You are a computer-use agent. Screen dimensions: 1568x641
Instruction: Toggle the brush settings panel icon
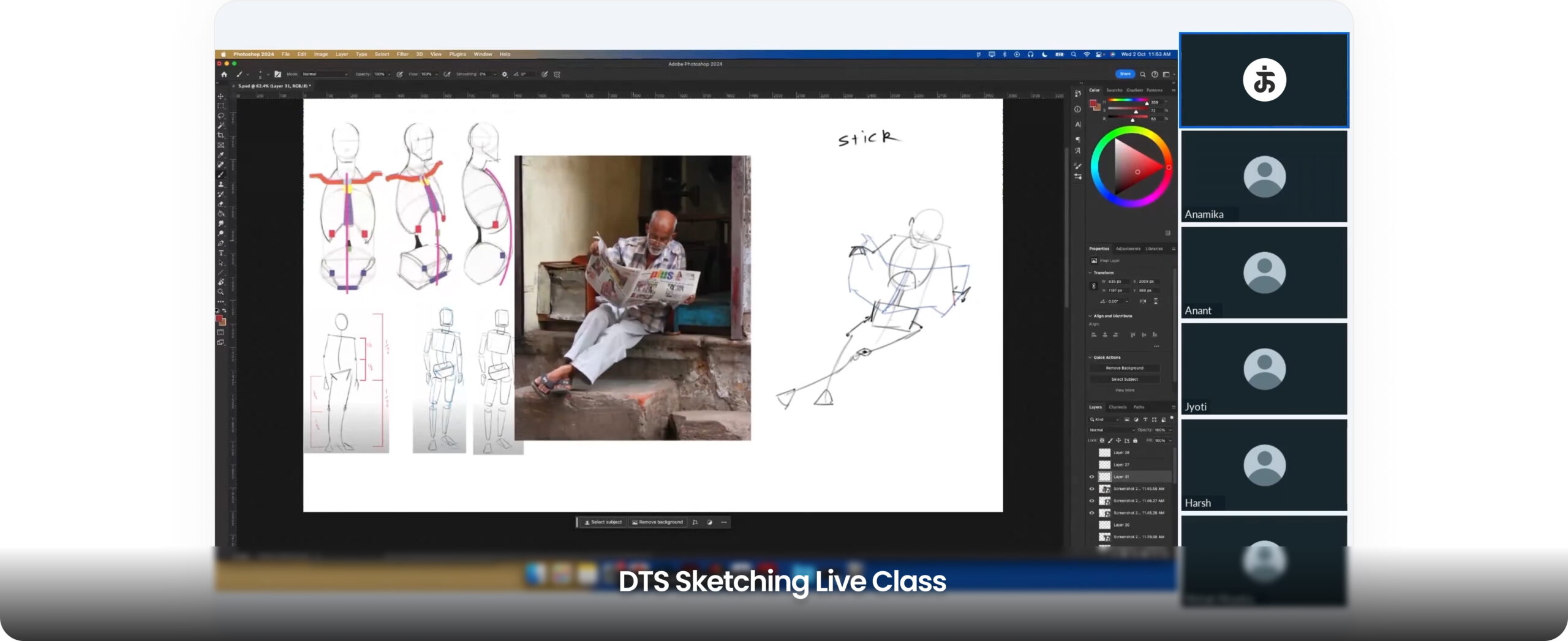pos(277,74)
